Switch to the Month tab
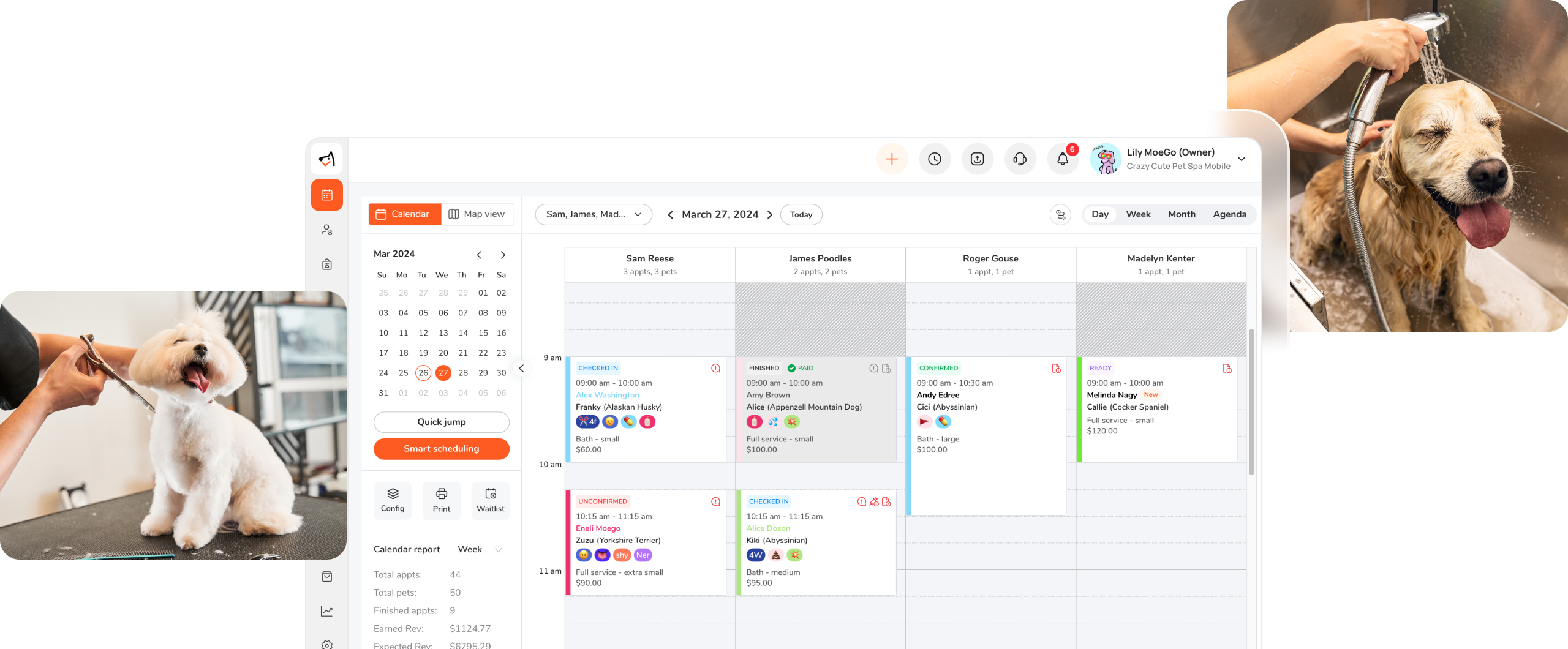This screenshot has height=649, width=1568. (1182, 214)
